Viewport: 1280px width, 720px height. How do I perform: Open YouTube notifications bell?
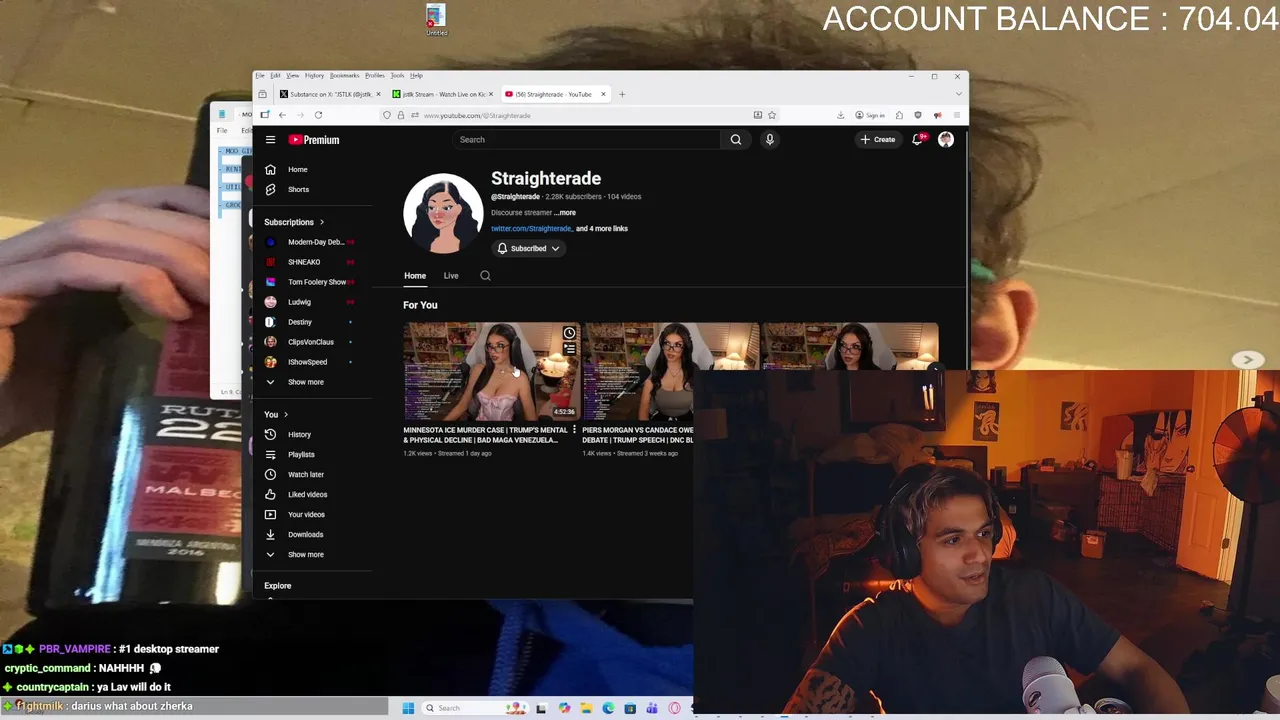(917, 140)
